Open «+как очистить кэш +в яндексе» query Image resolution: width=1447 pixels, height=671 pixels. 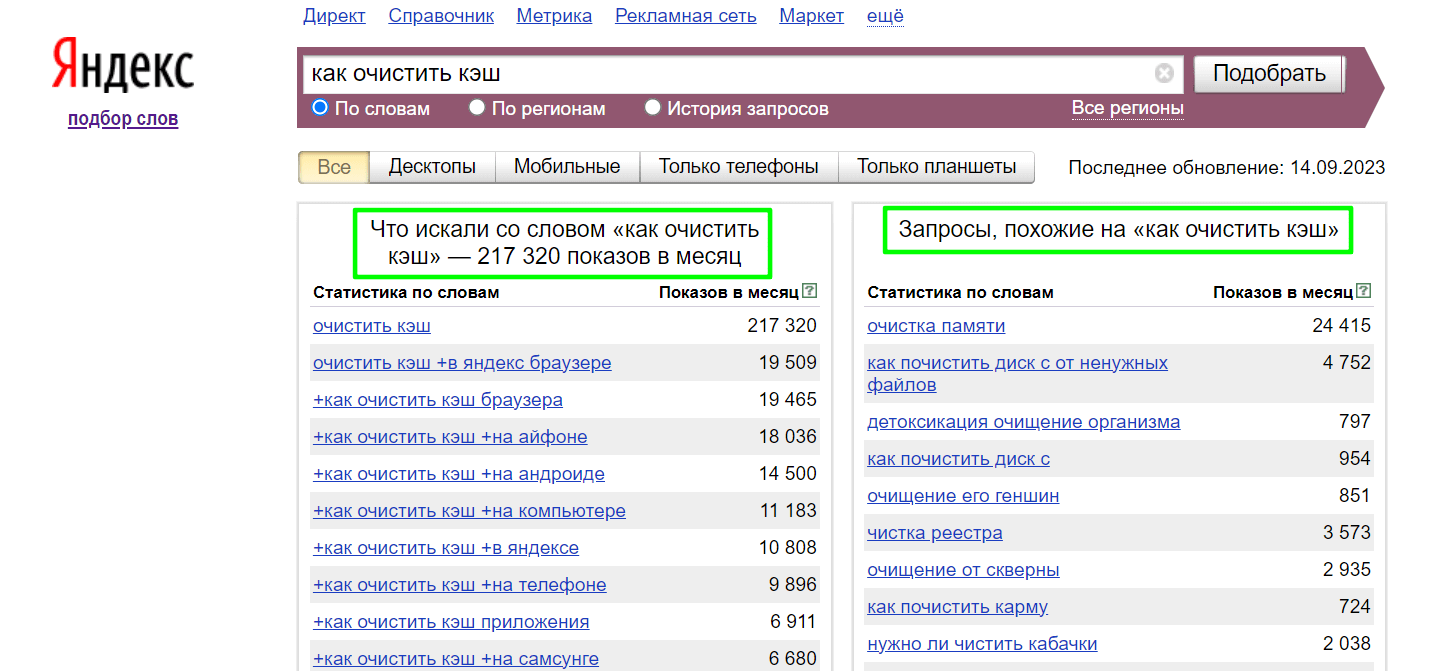[446, 548]
